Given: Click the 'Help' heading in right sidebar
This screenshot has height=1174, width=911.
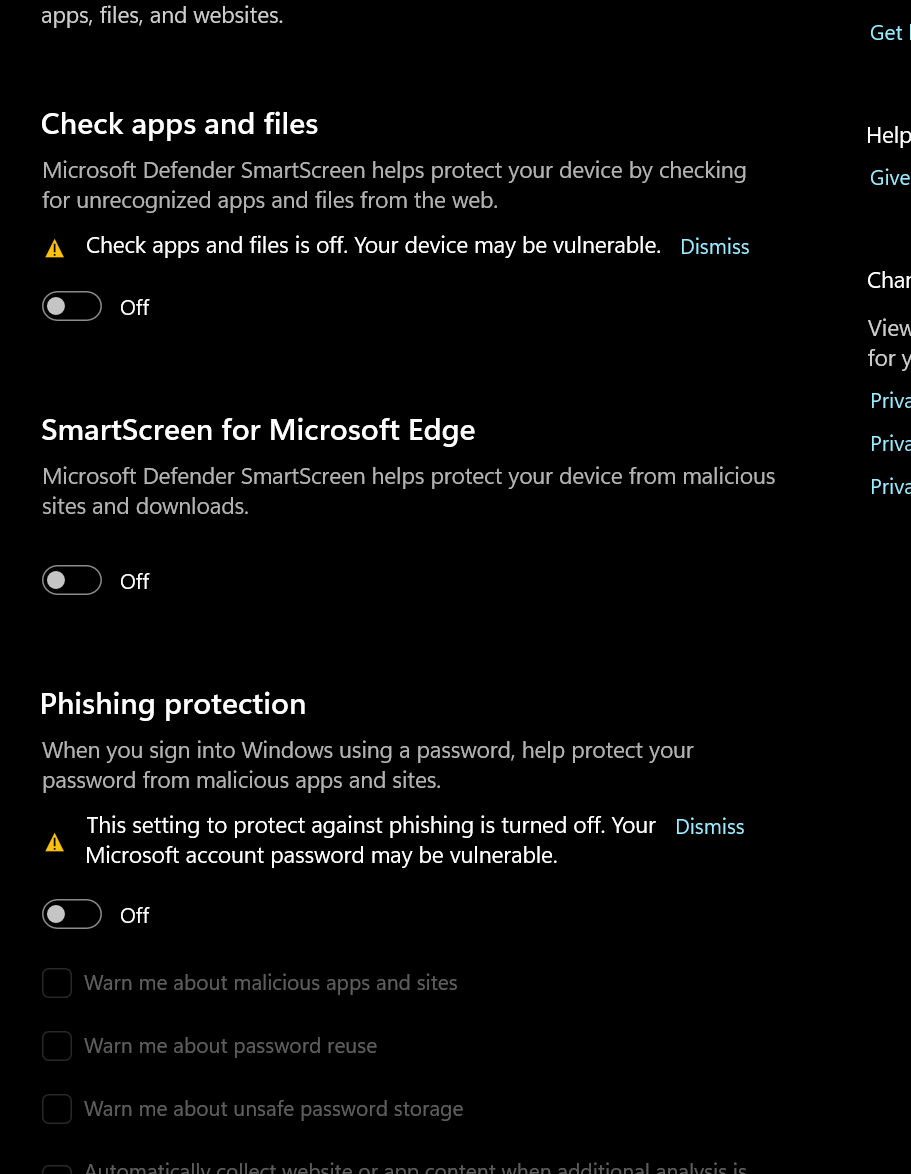Looking at the screenshot, I should 888,136.
